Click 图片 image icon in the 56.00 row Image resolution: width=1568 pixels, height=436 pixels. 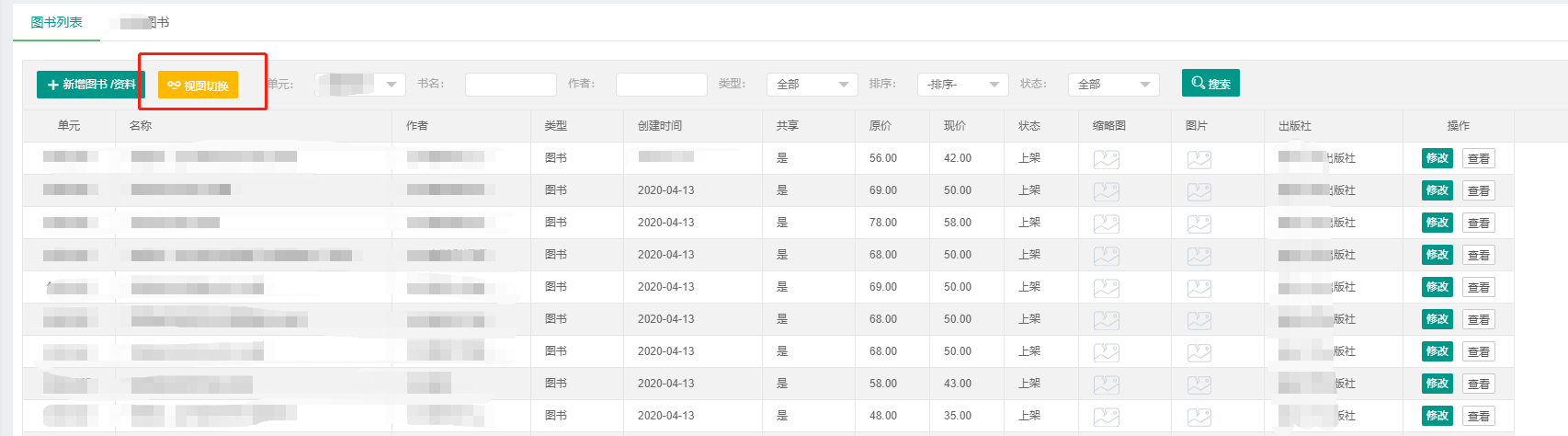tap(1199, 159)
